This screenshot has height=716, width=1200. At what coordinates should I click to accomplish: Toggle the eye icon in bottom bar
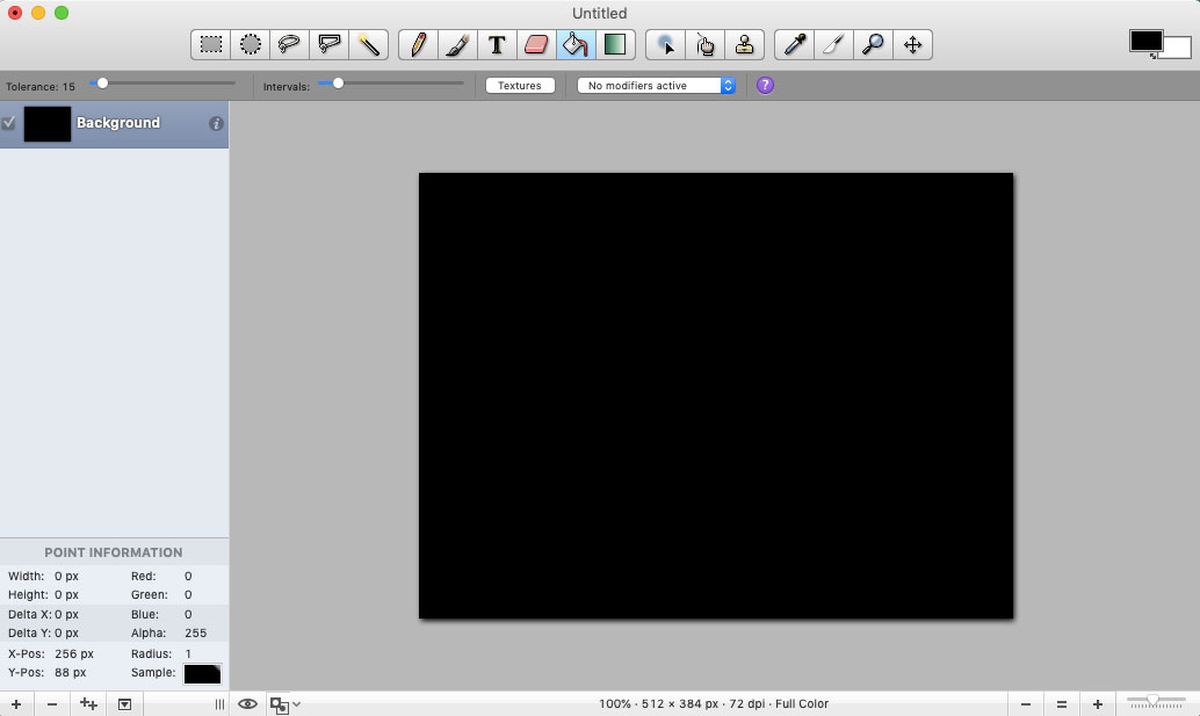click(247, 704)
